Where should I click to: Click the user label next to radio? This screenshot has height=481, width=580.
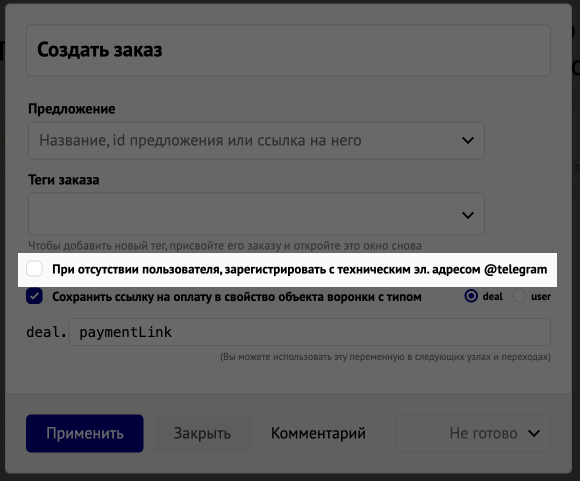541,296
